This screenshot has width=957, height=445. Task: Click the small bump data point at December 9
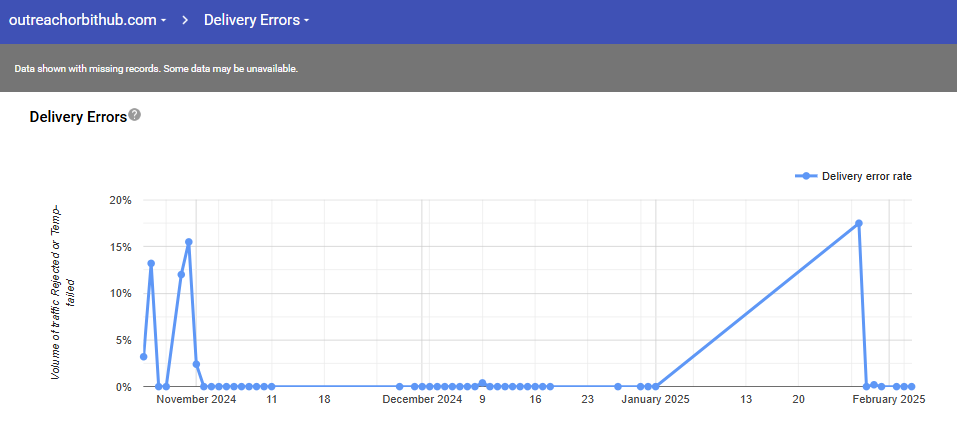482,383
